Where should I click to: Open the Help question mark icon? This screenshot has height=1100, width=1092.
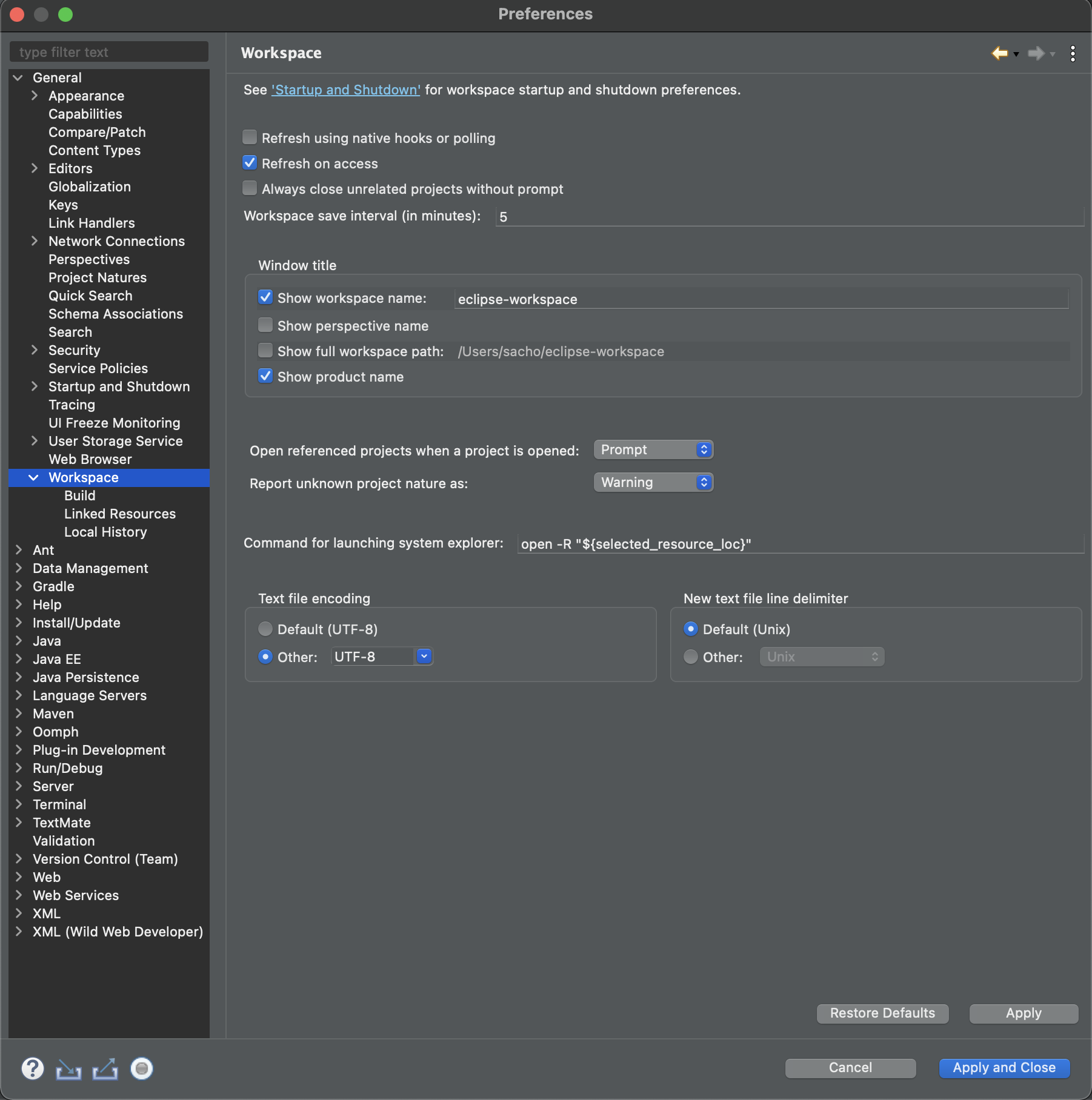pyautogui.click(x=33, y=1069)
